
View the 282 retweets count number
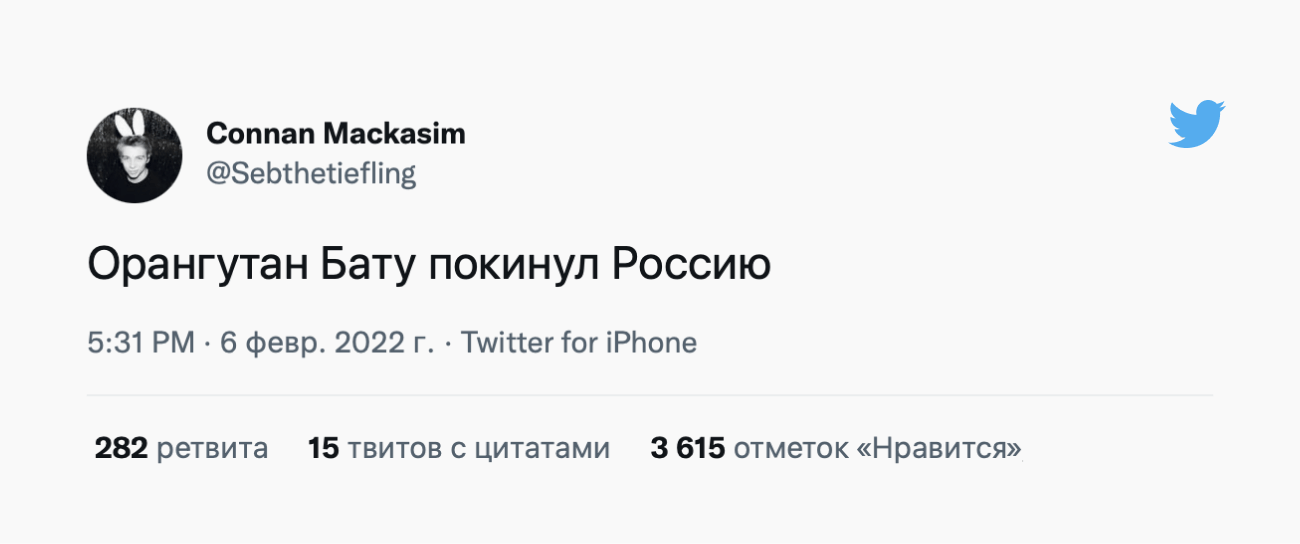point(121,448)
